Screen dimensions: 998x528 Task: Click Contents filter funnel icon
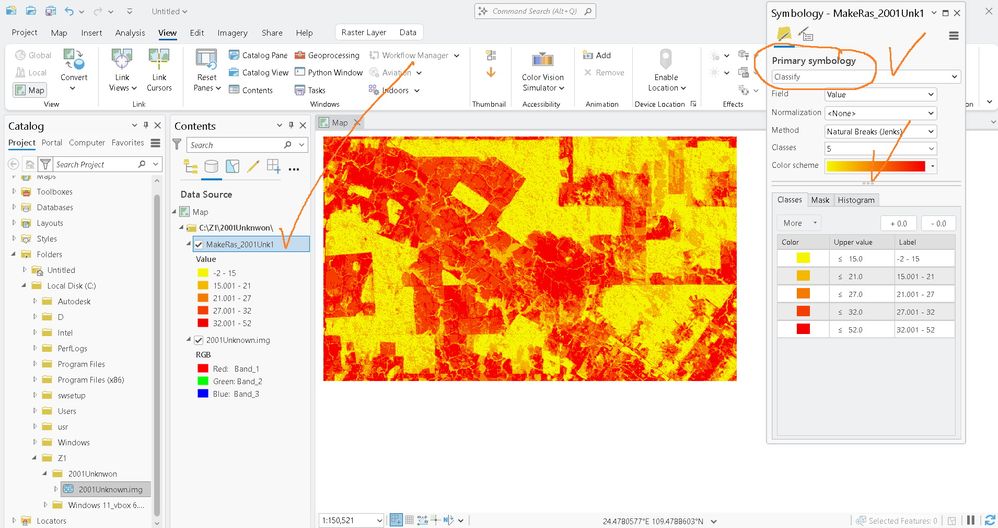[x=177, y=145]
